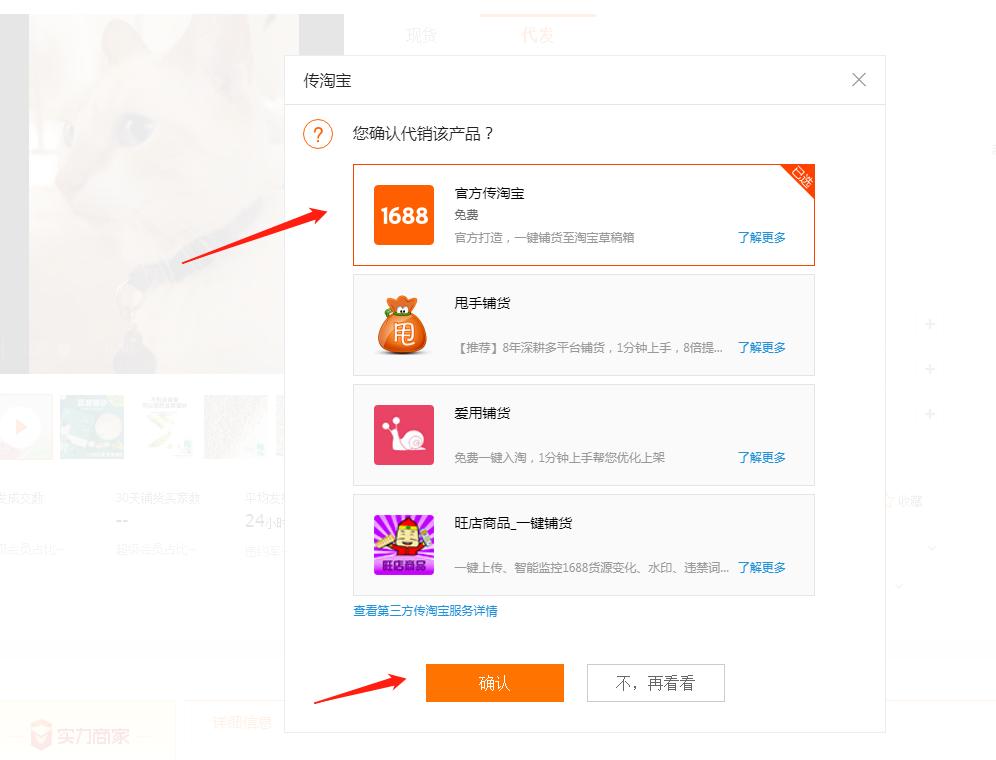Image resolution: width=996 pixels, height=760 pixels.
Task: Click the orange question mark icon
Action: tap(317, 133)
